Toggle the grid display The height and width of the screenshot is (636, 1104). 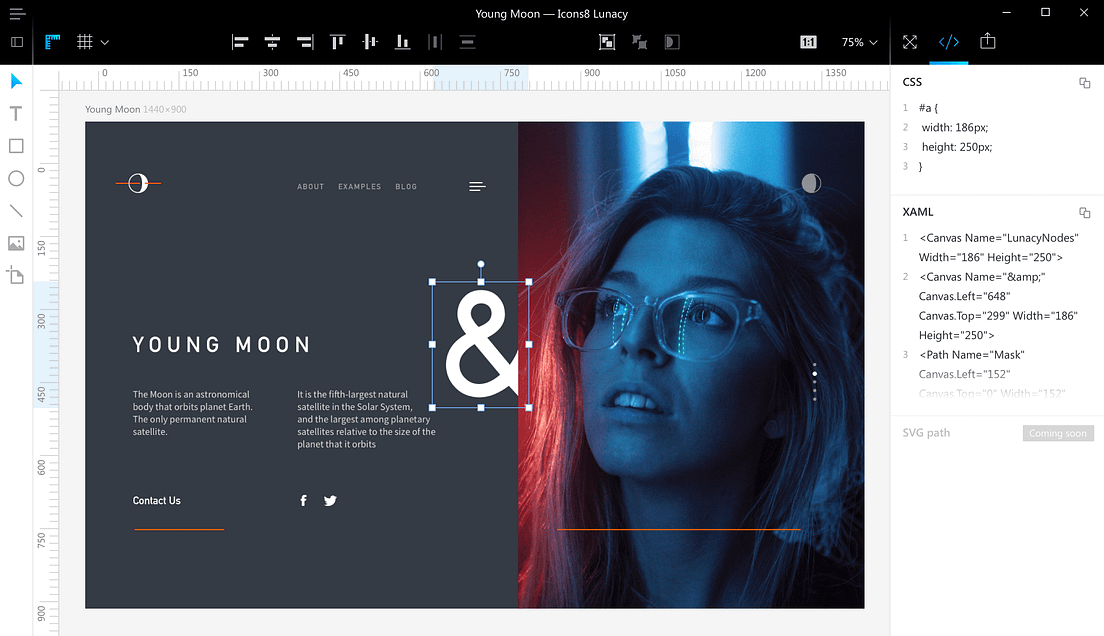84,42
